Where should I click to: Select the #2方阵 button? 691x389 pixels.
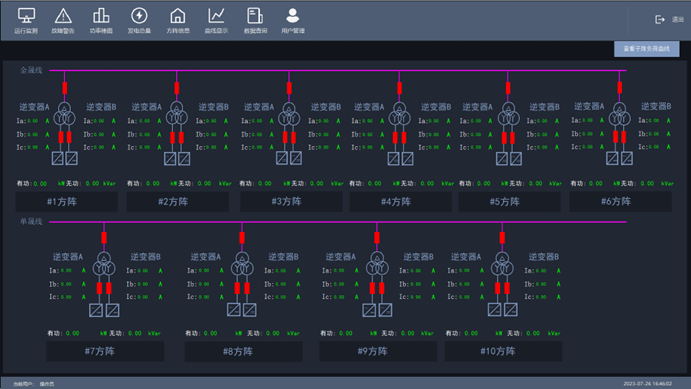(178, 202)
